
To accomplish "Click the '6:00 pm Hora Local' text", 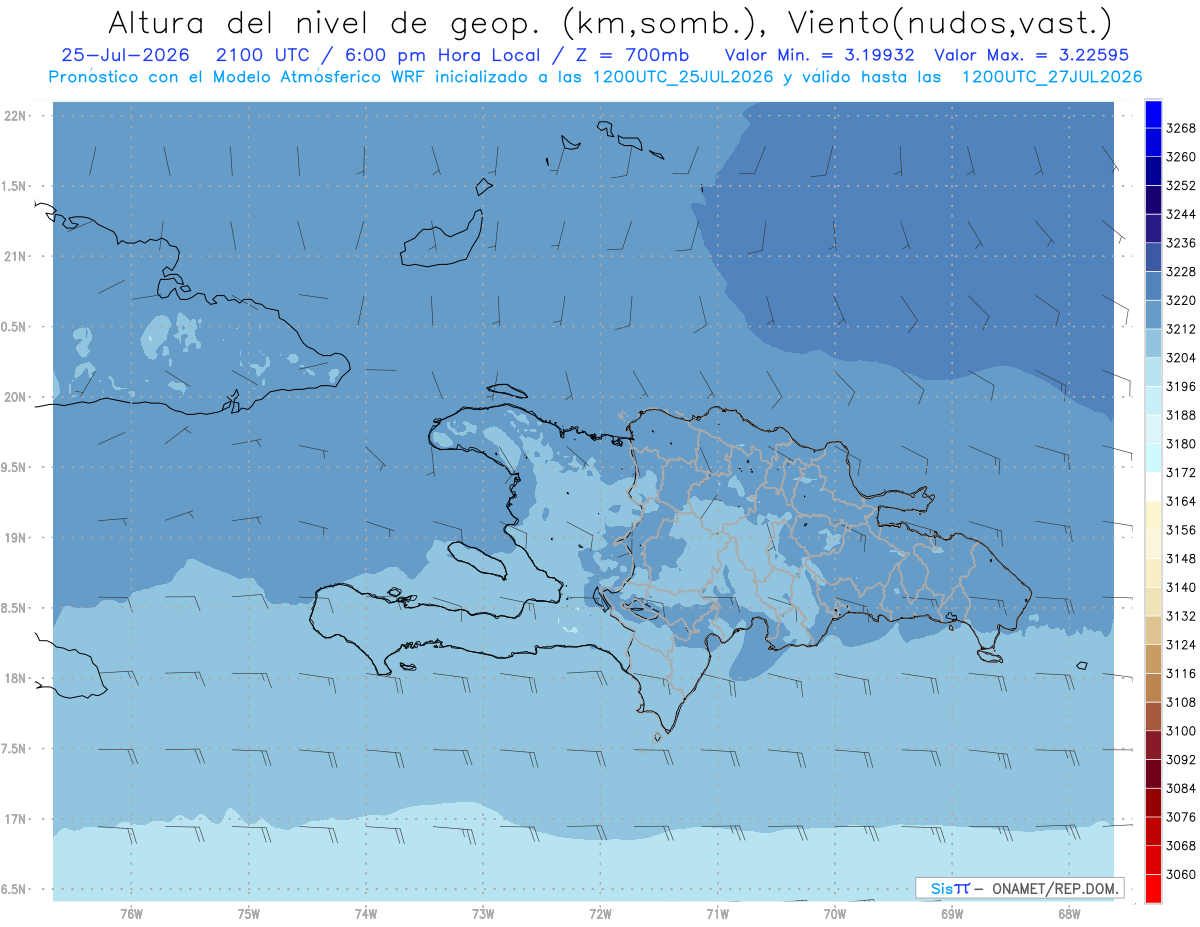I will (x=443, y=55).
